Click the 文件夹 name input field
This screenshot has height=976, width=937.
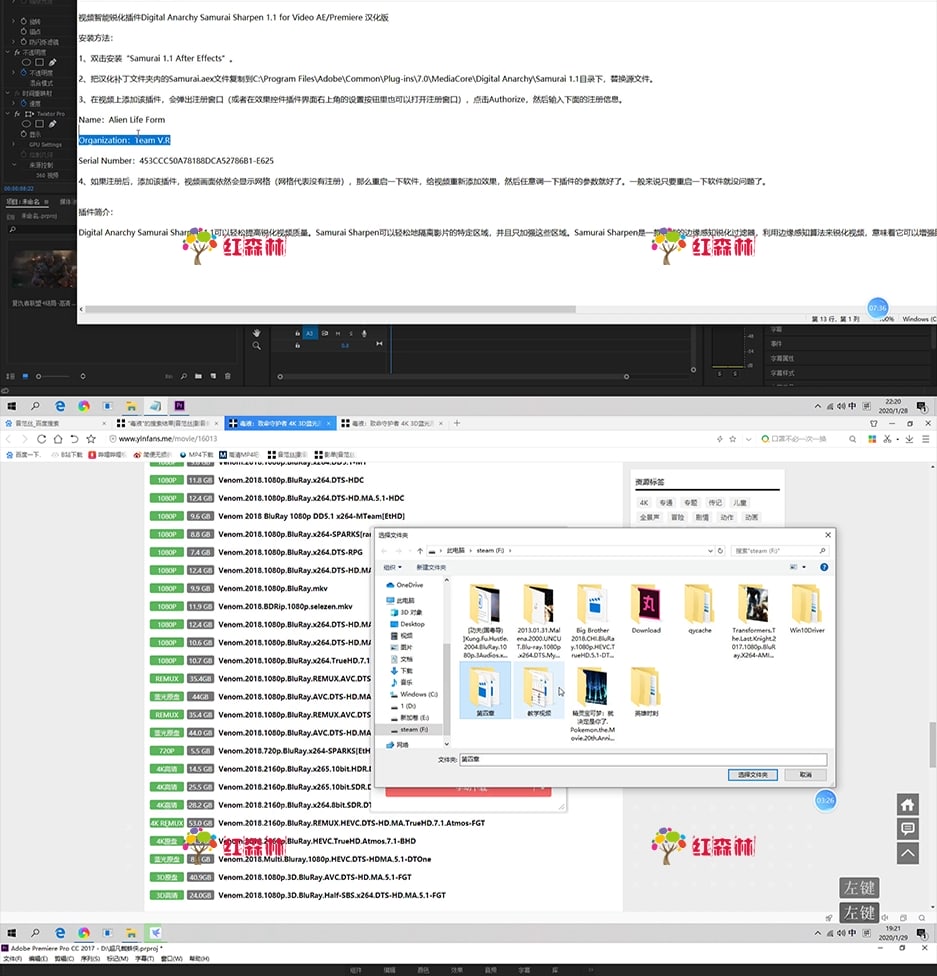[x=643, y=759]
